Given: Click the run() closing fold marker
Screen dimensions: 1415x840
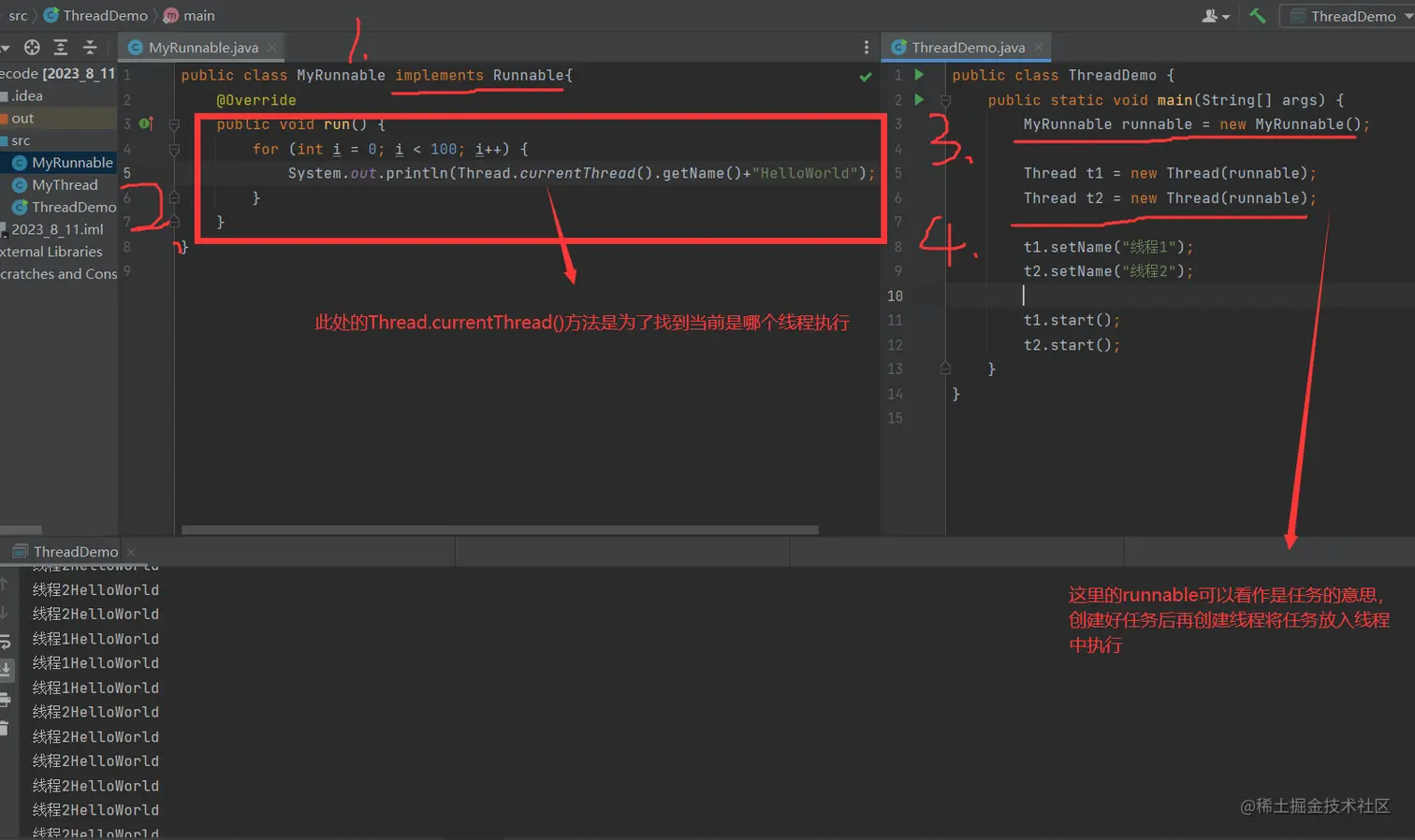Looking at the screenshot, I should click(x=174, y=222).
